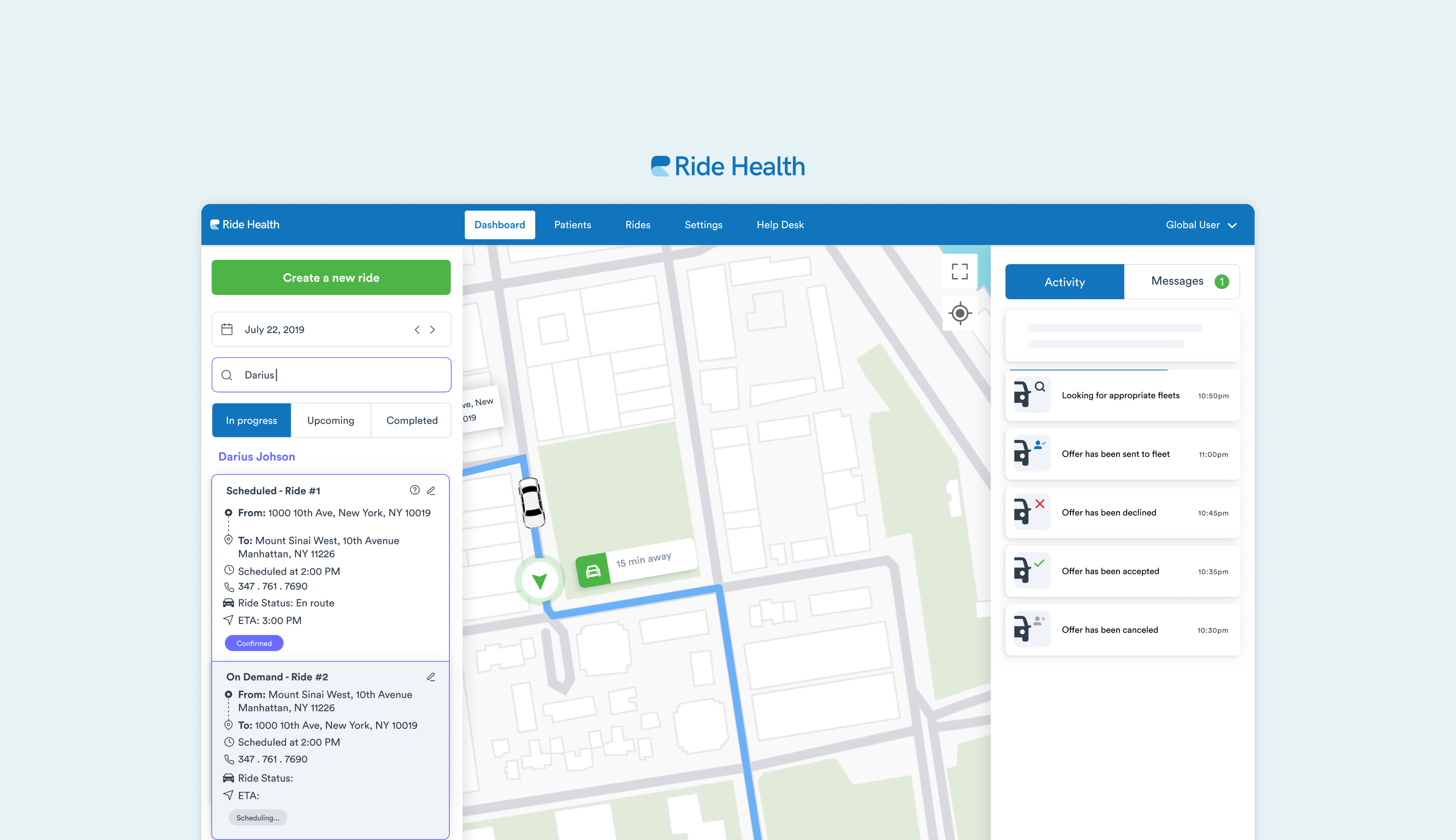
Task: Go to next date with right chevron
Action: (x=433, y=329)
